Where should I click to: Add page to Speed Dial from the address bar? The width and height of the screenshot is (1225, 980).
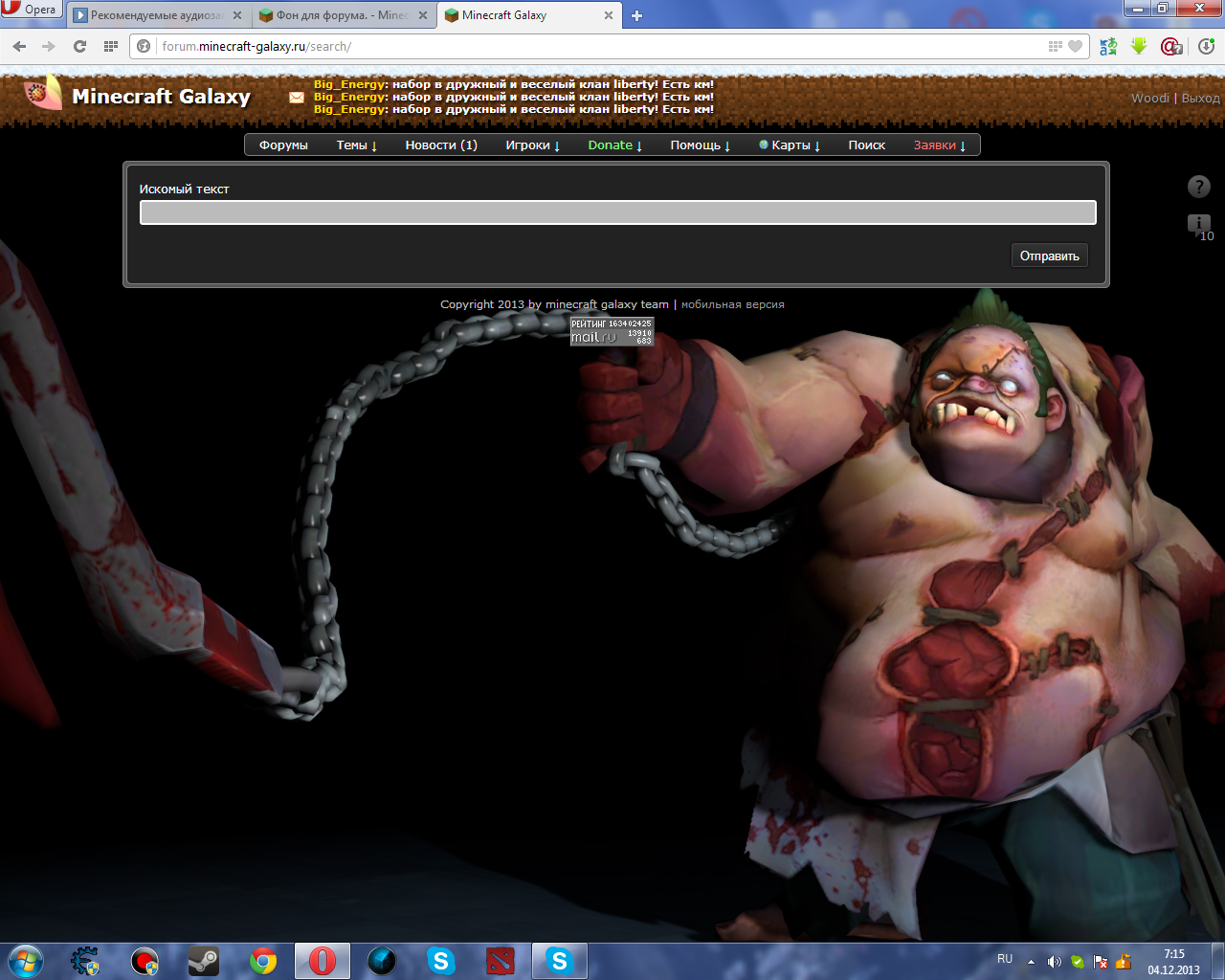tap(1055, 46)
